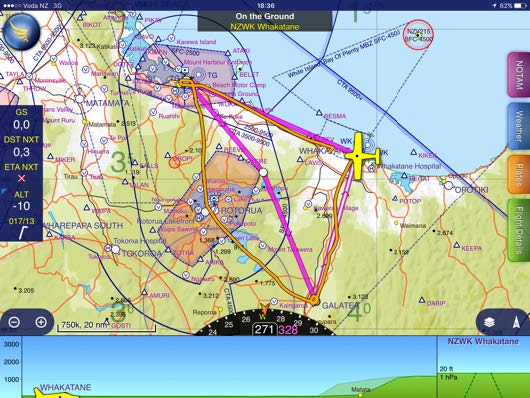Tap the NZV215 red restricted area circle
530x398 pixels.
(418, 35)
